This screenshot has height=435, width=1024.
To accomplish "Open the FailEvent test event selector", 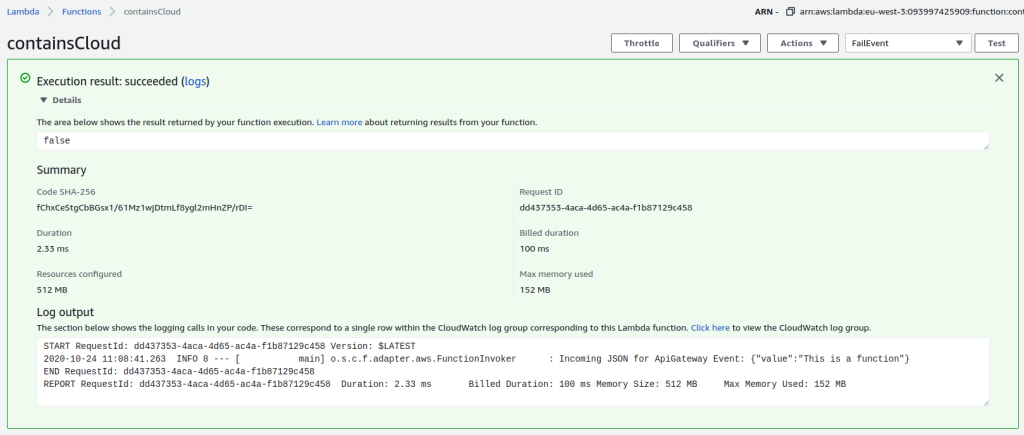I will 907,43.
